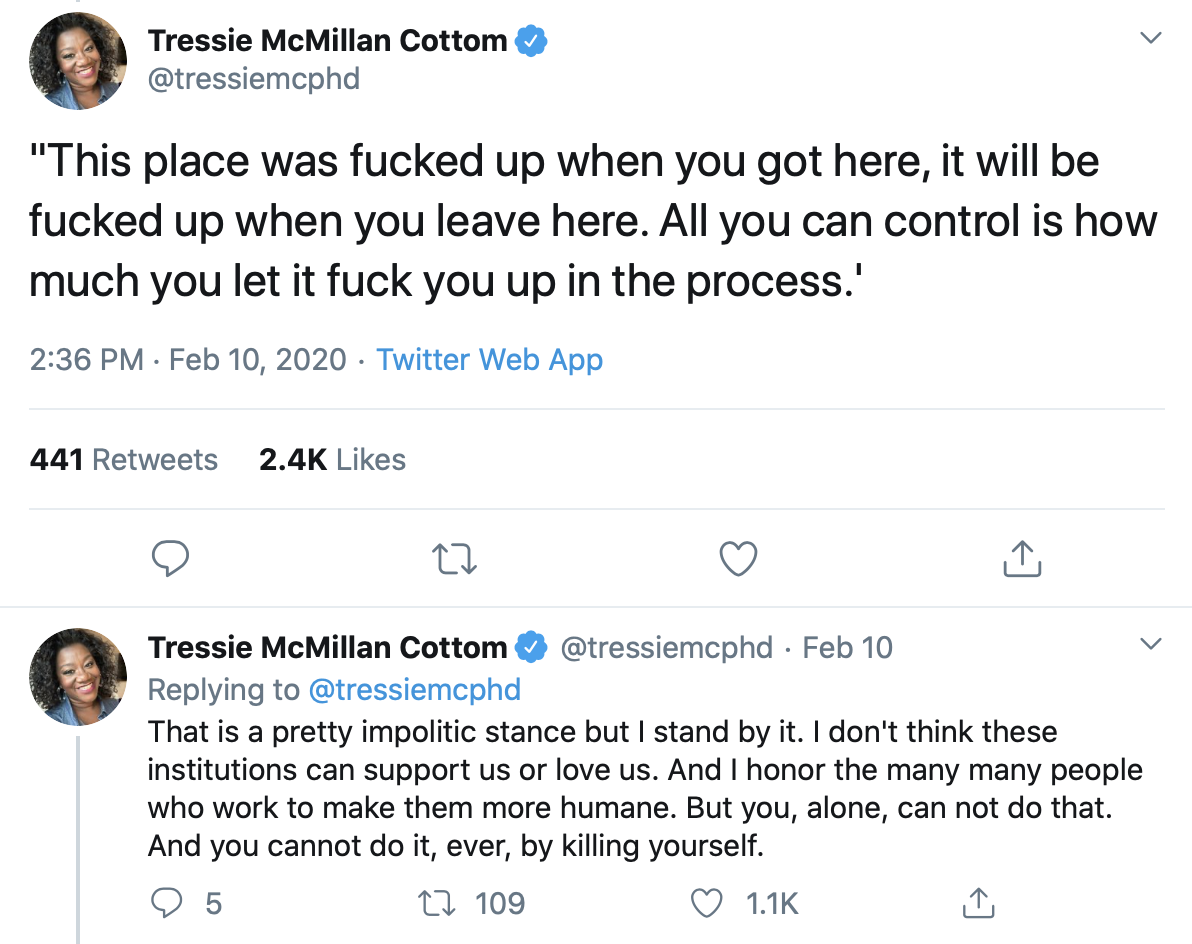This screenshot has height=944, width=1192.
Task: Retweet the reply tweet
Action: click(x=436, y=903)
